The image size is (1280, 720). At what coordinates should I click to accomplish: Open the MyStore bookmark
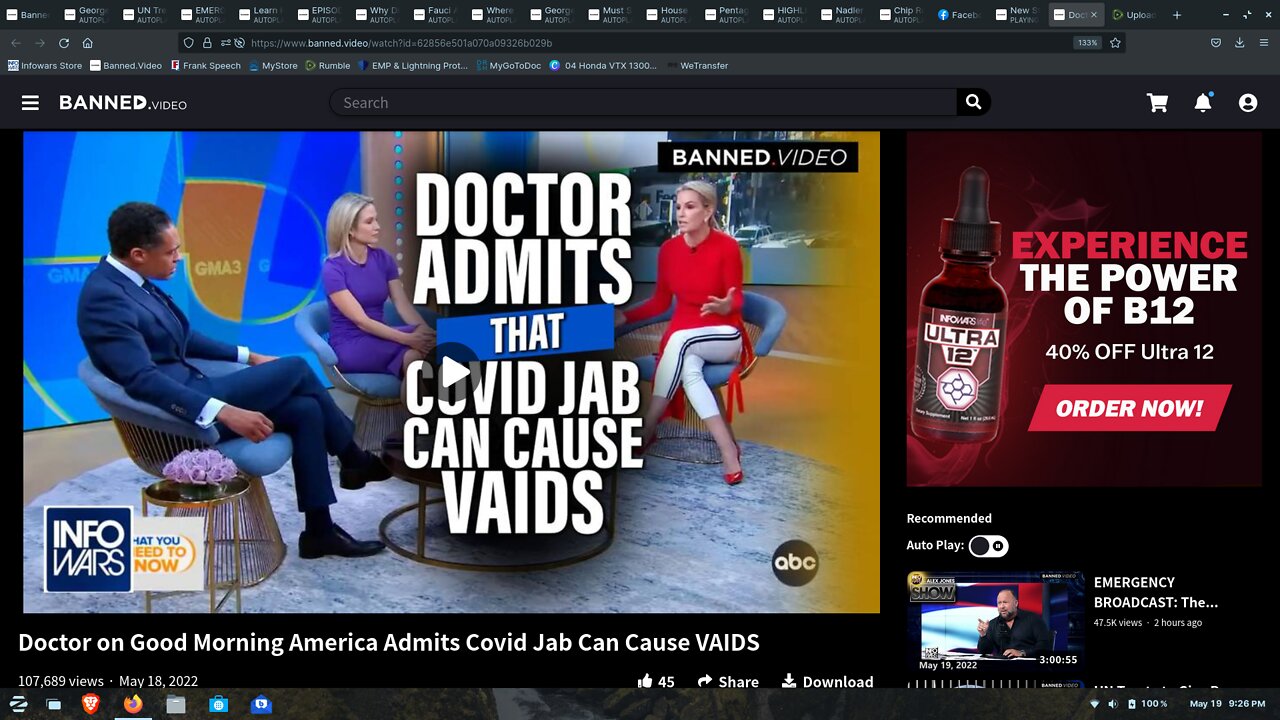pyautogui.click(x=273, y=66)
